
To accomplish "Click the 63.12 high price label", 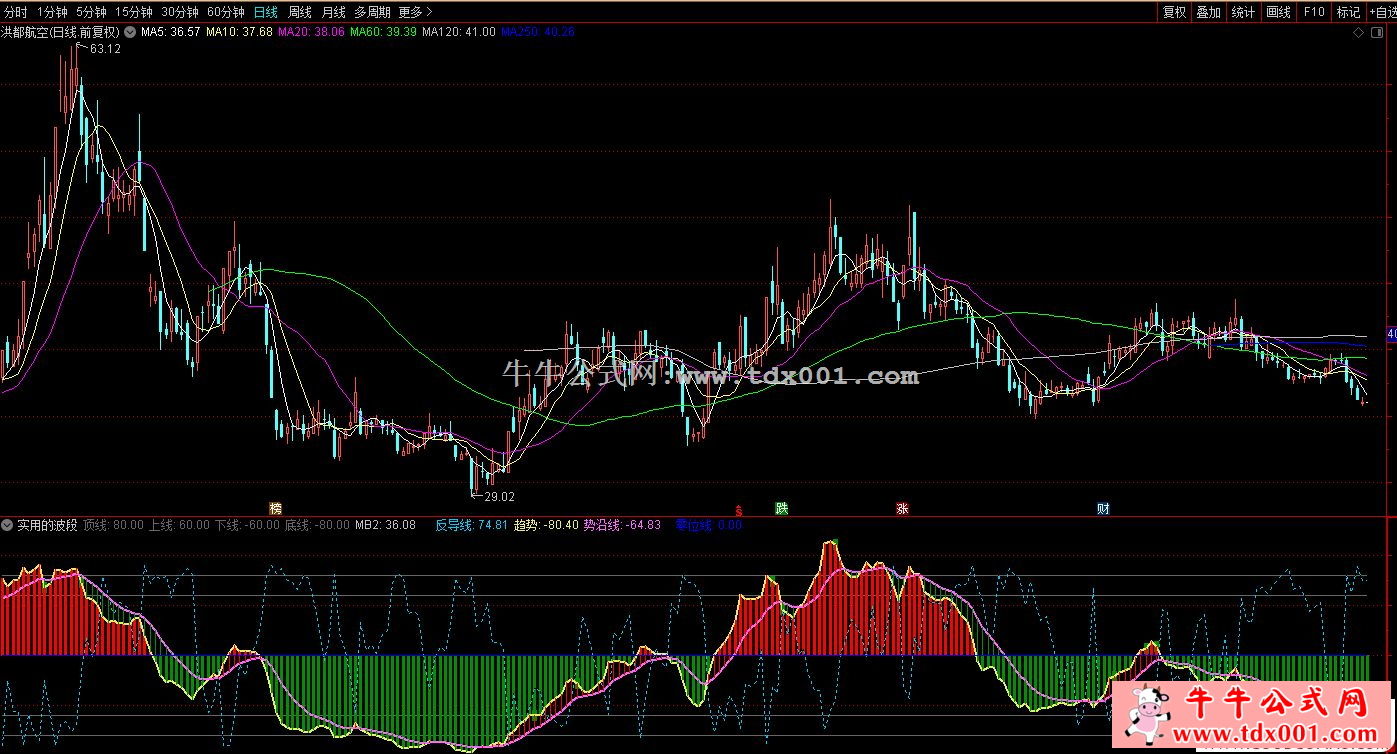I will (x=105, y=49).
